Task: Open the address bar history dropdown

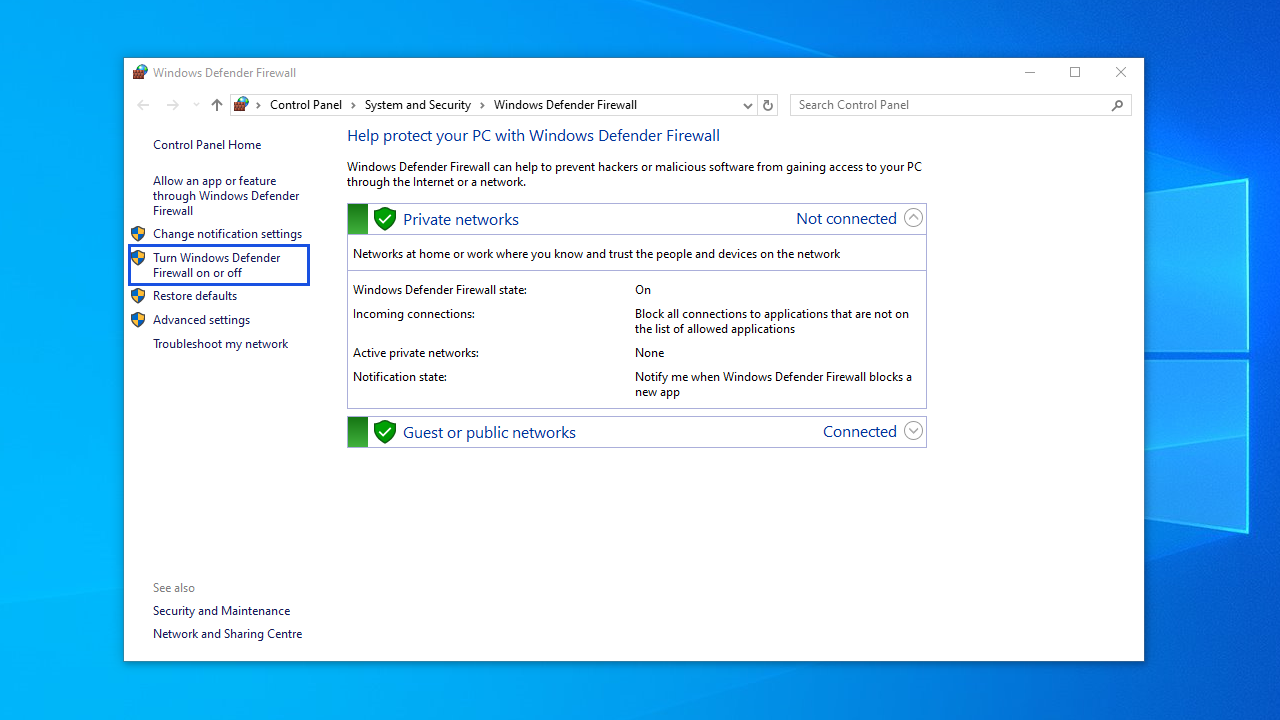Action: click(x=747, y=105)
